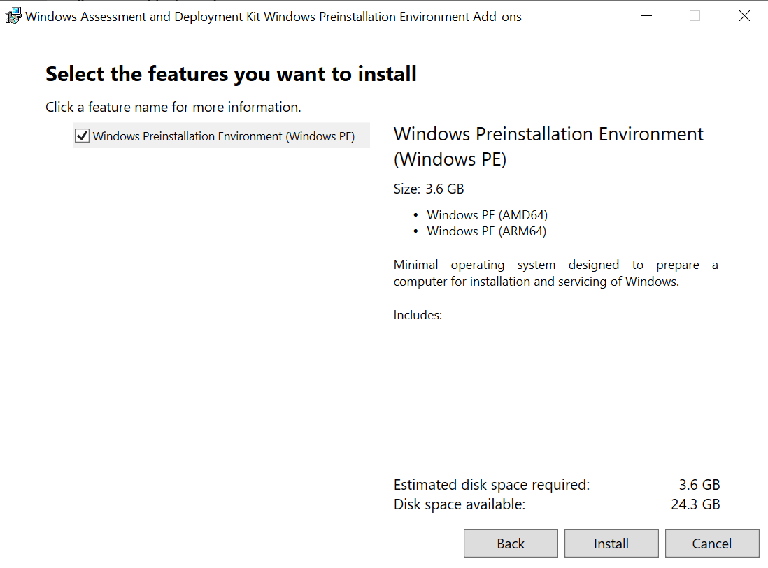768x568 pixels.
Task: Click the 'Click a feature name for more information' hint
Action: 173,107
